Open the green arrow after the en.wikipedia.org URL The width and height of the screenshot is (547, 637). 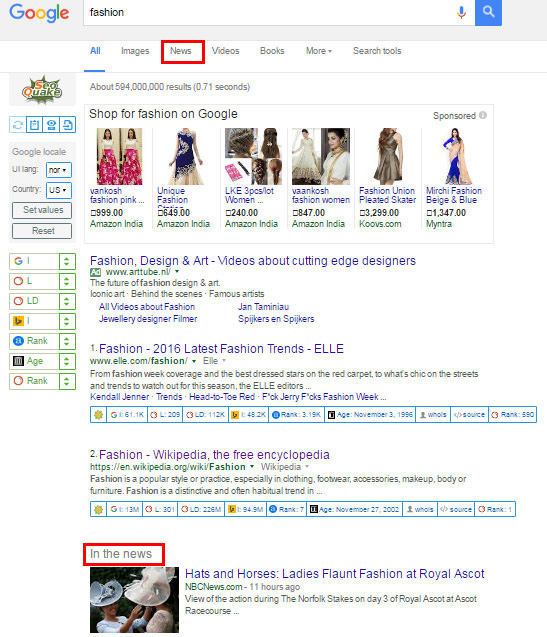(252, 466)
